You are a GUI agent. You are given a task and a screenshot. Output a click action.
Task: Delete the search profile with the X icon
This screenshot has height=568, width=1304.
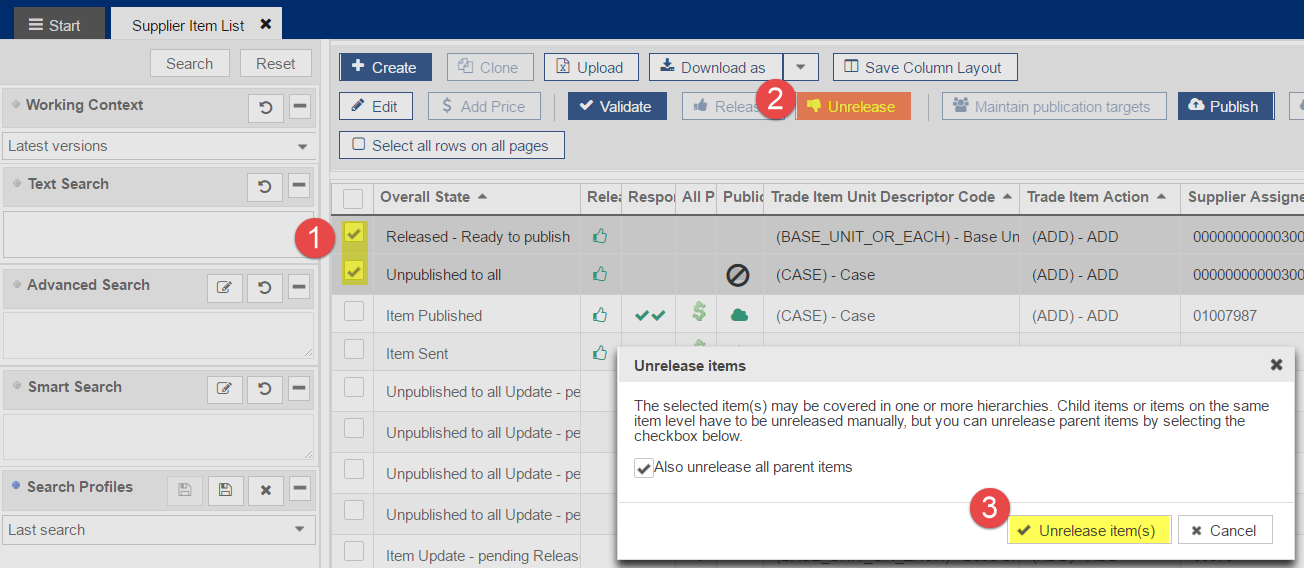coord(265,490)
